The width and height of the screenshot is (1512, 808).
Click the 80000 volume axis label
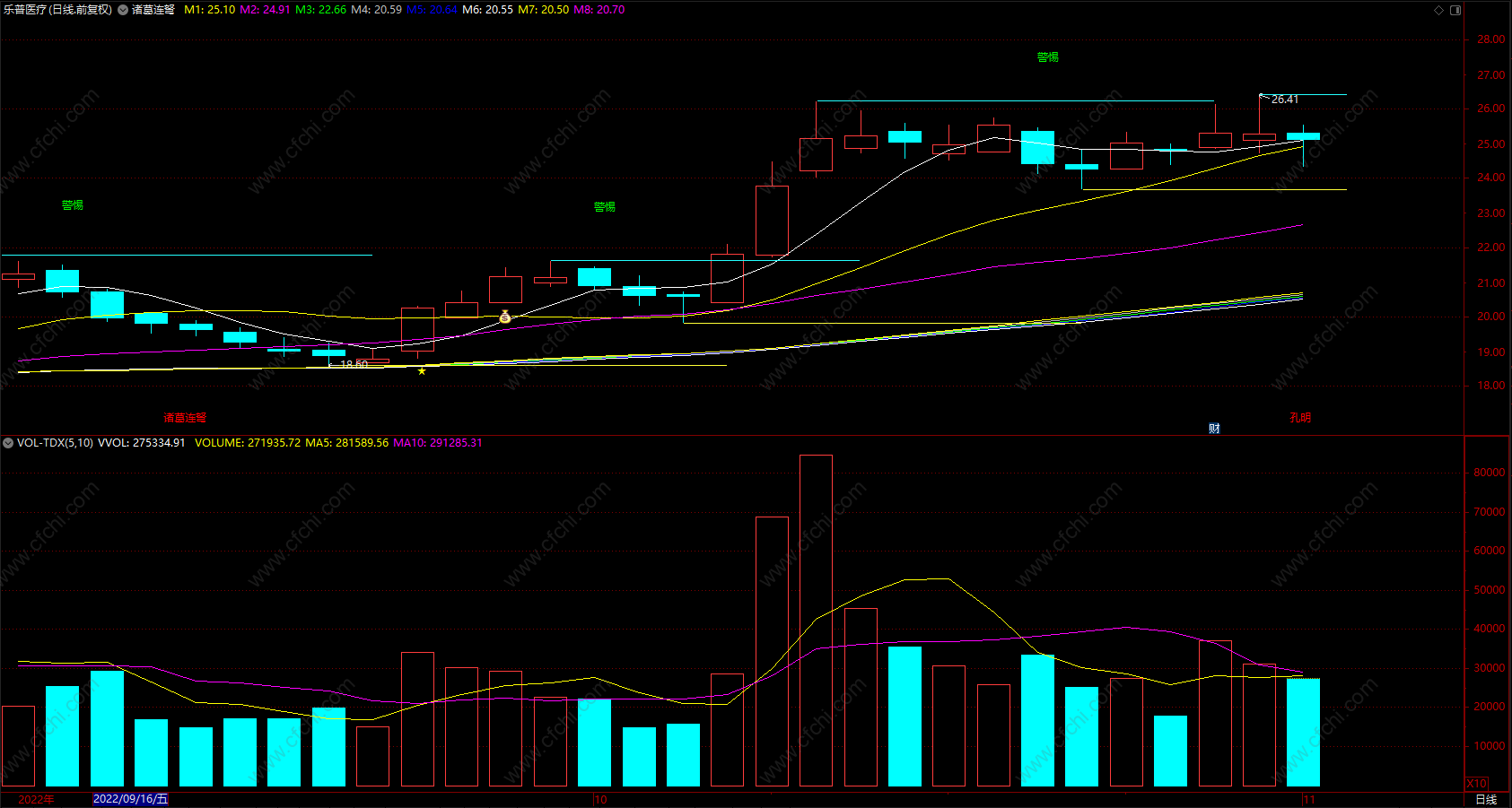(1490, 473)
